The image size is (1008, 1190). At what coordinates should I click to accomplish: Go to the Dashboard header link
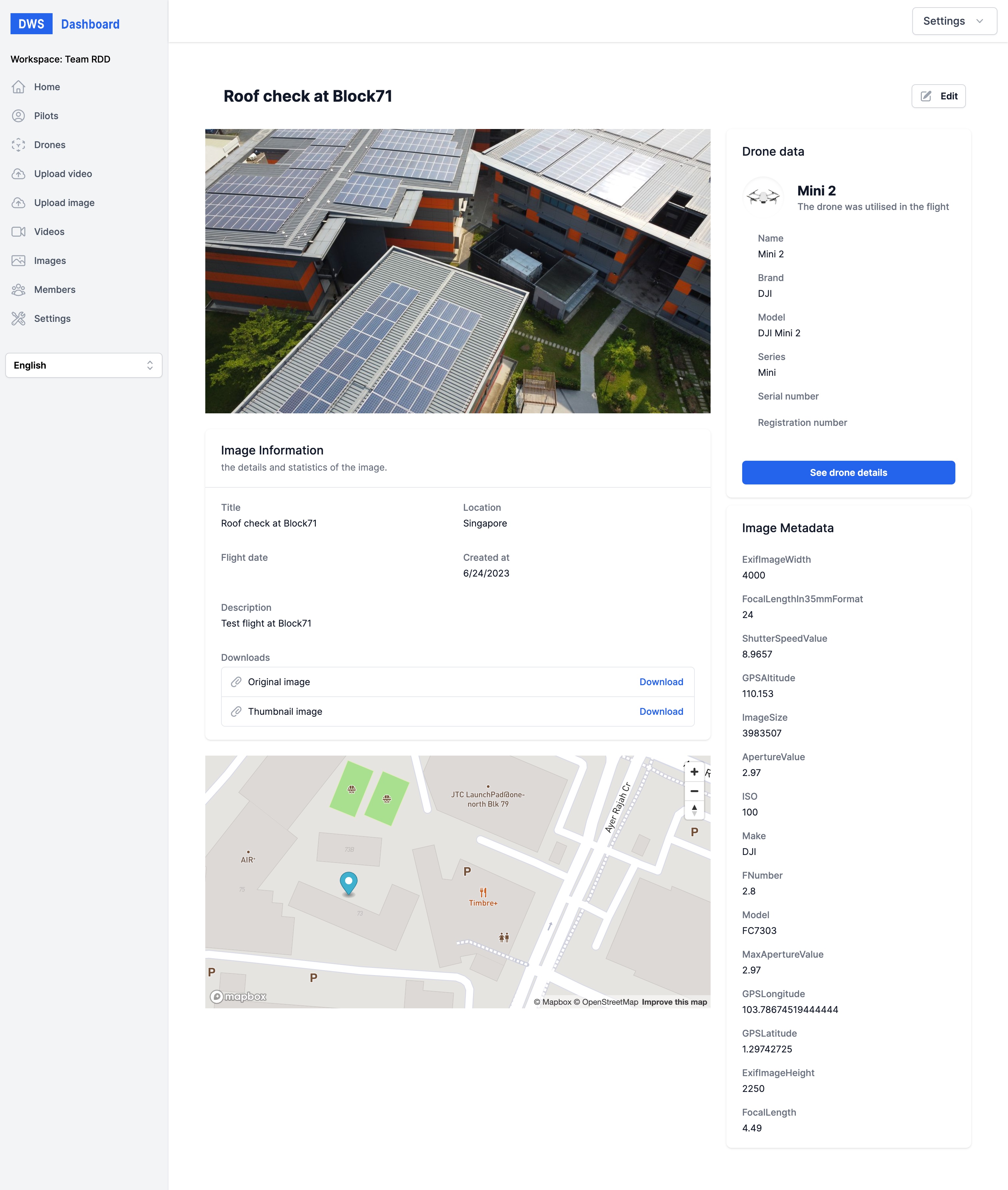[x=90, y=24]
